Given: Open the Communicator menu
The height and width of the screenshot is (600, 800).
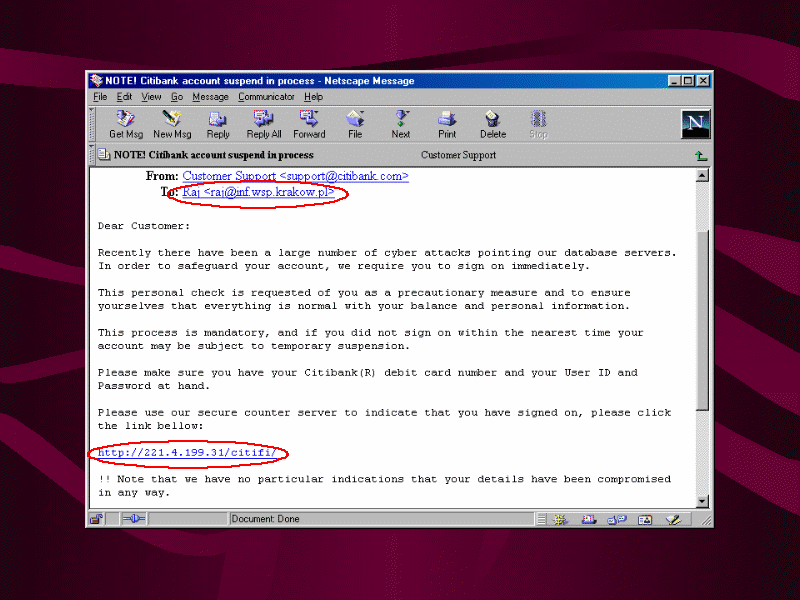Looking at the screenshot, I should (266, 97).
